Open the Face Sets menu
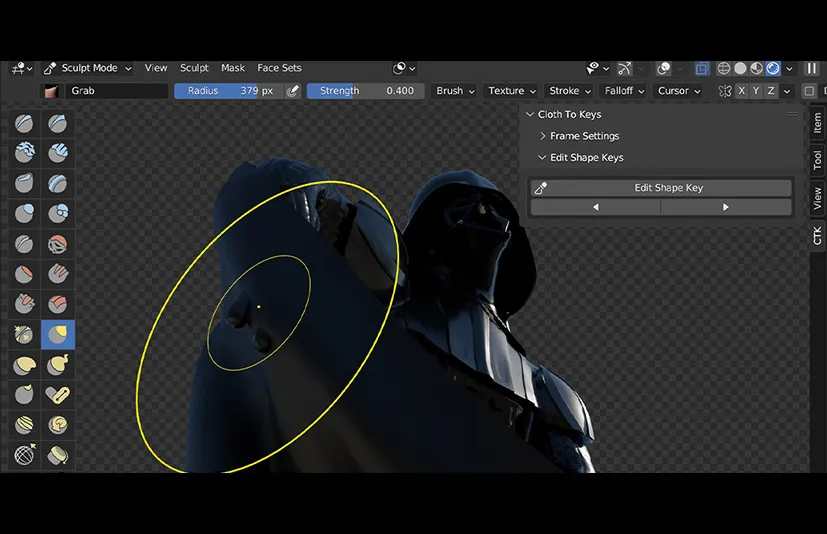The height and width of the screenshot is (534, 827). tap(279, 68)
